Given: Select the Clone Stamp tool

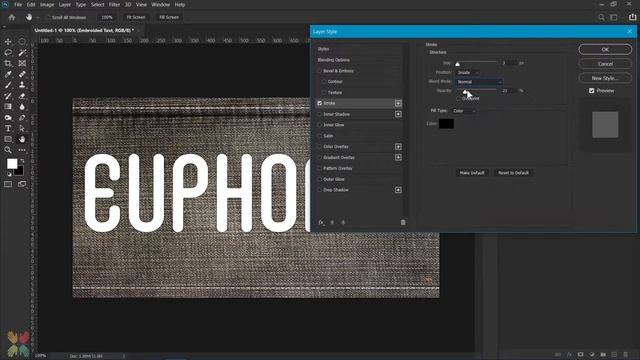Looking at the screenshot, I should pos(22,85).
